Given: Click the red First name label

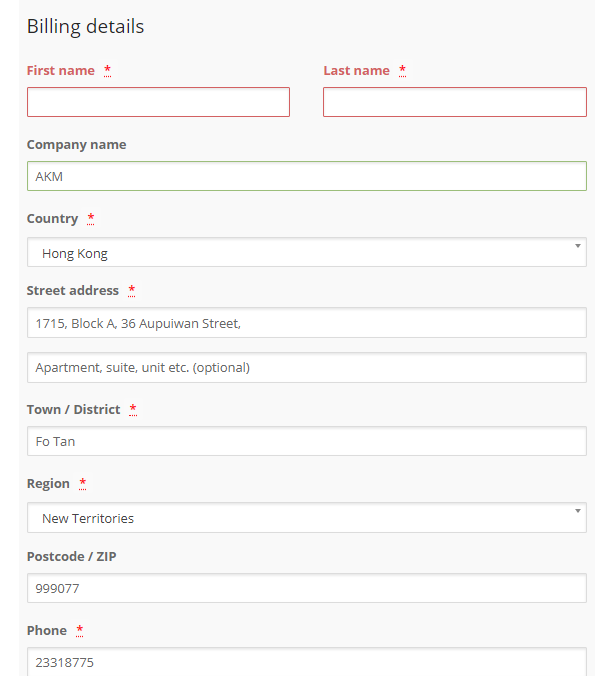Looking at the screenshot, I should point(61,71).
